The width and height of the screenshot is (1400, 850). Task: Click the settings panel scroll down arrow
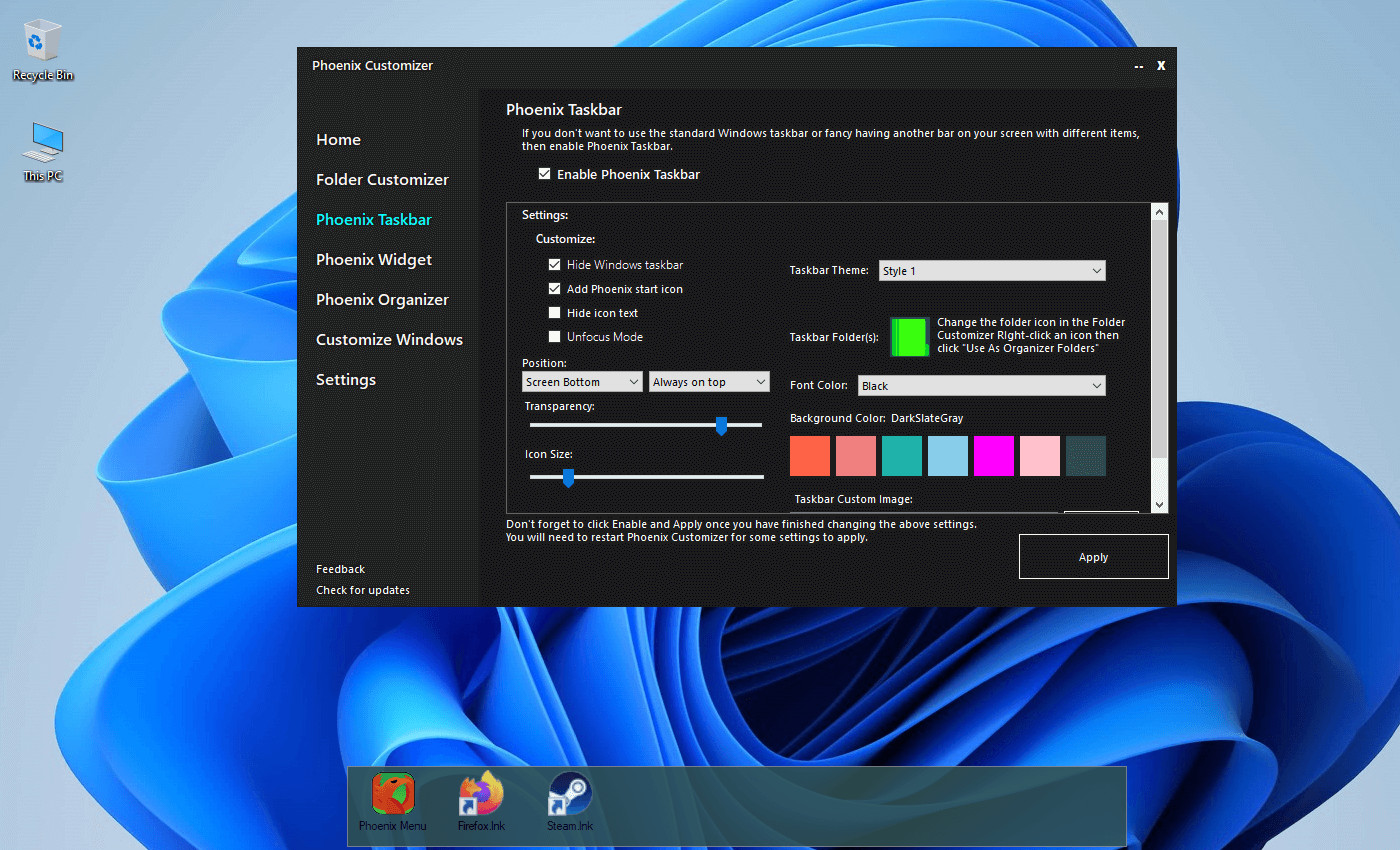click(x=1160, y=505)
